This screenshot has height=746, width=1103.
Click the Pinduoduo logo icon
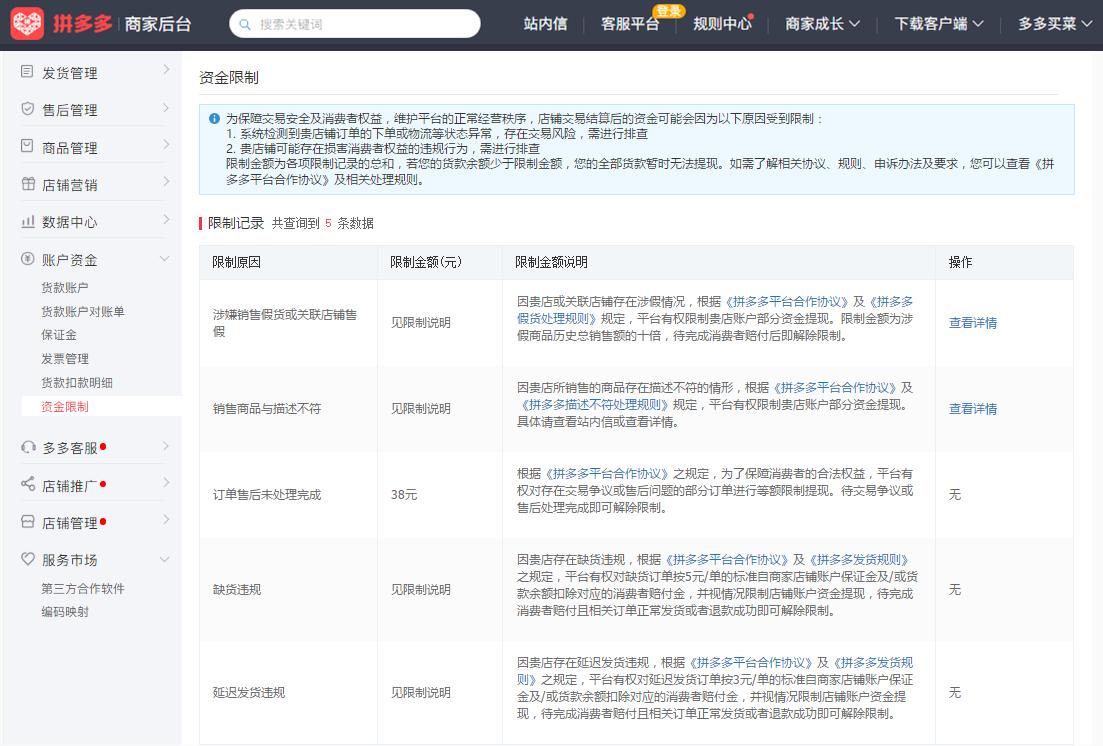click(x=26, y=22)
